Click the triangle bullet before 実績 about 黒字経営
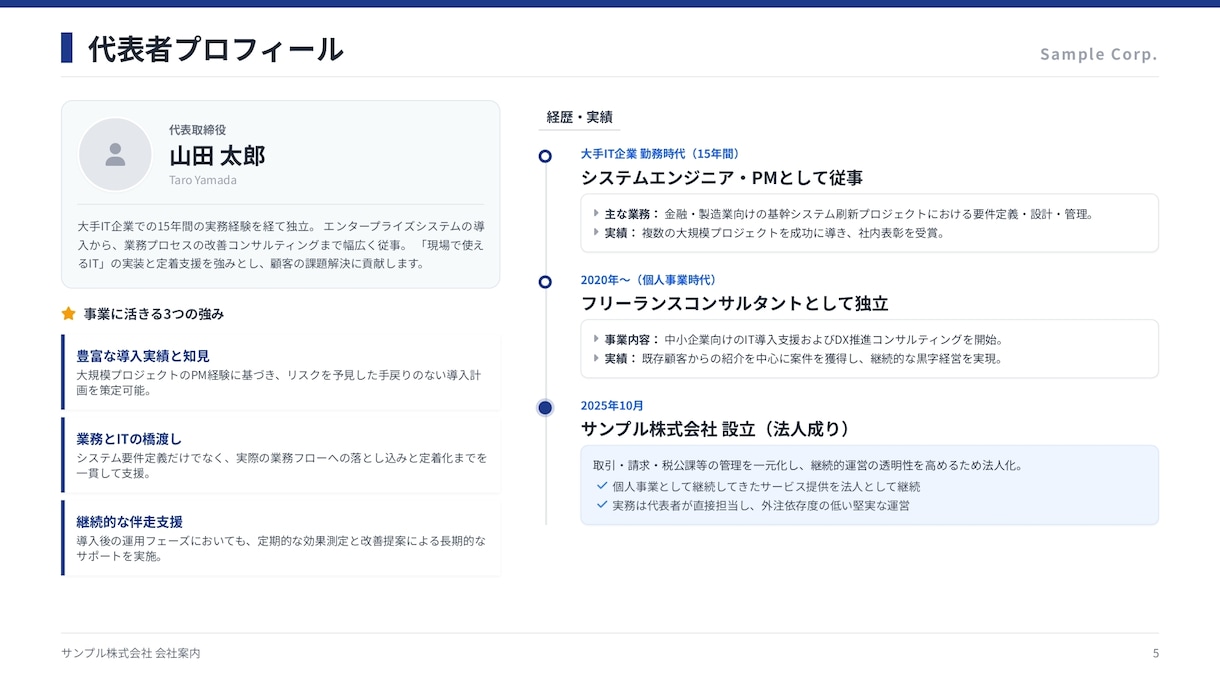The width and height of the screenshot is (1220, 686). click(x=596, y=358)
